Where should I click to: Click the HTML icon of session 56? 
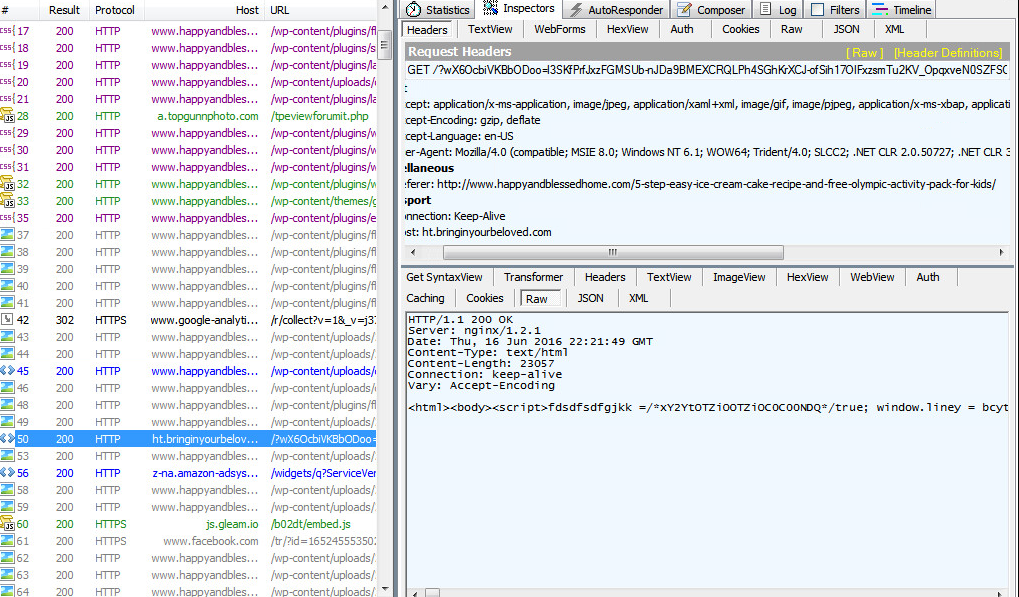pyautogui.click(x=6, y=473)
